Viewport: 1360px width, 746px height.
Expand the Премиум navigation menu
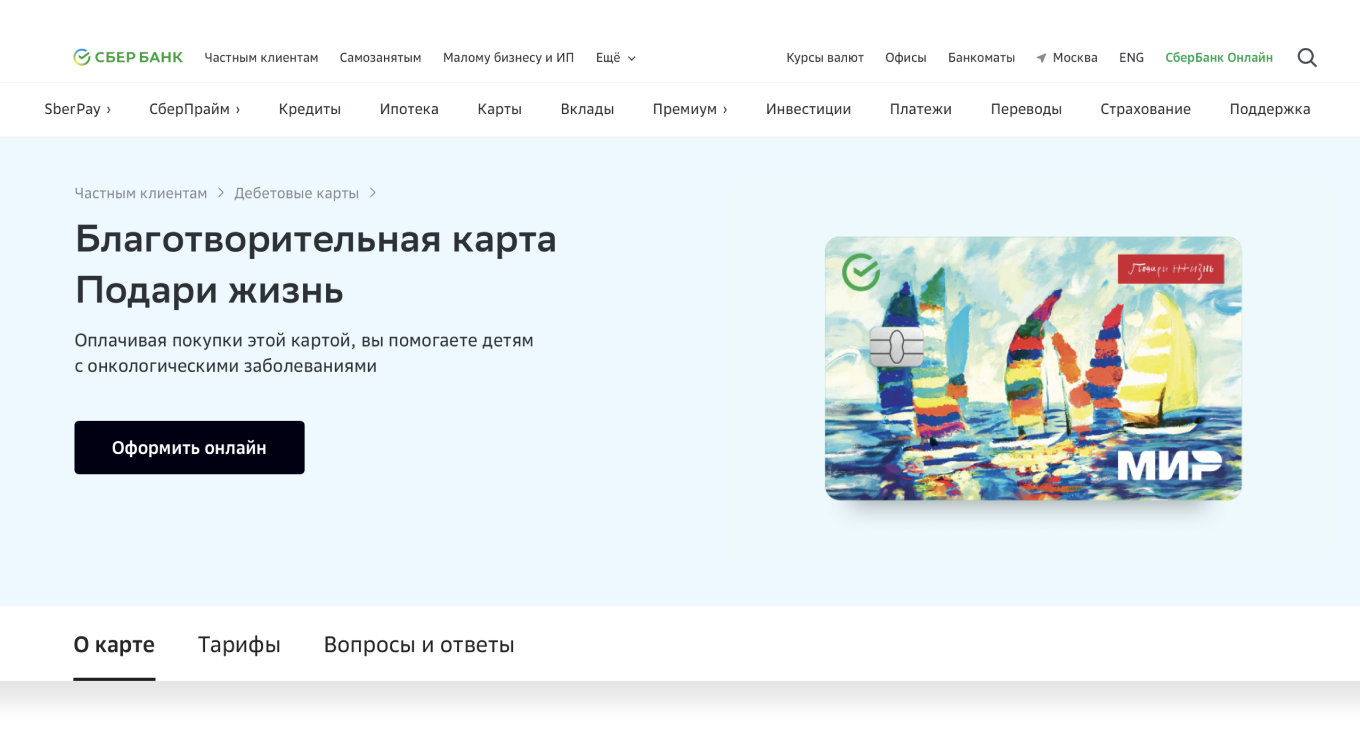690,109
